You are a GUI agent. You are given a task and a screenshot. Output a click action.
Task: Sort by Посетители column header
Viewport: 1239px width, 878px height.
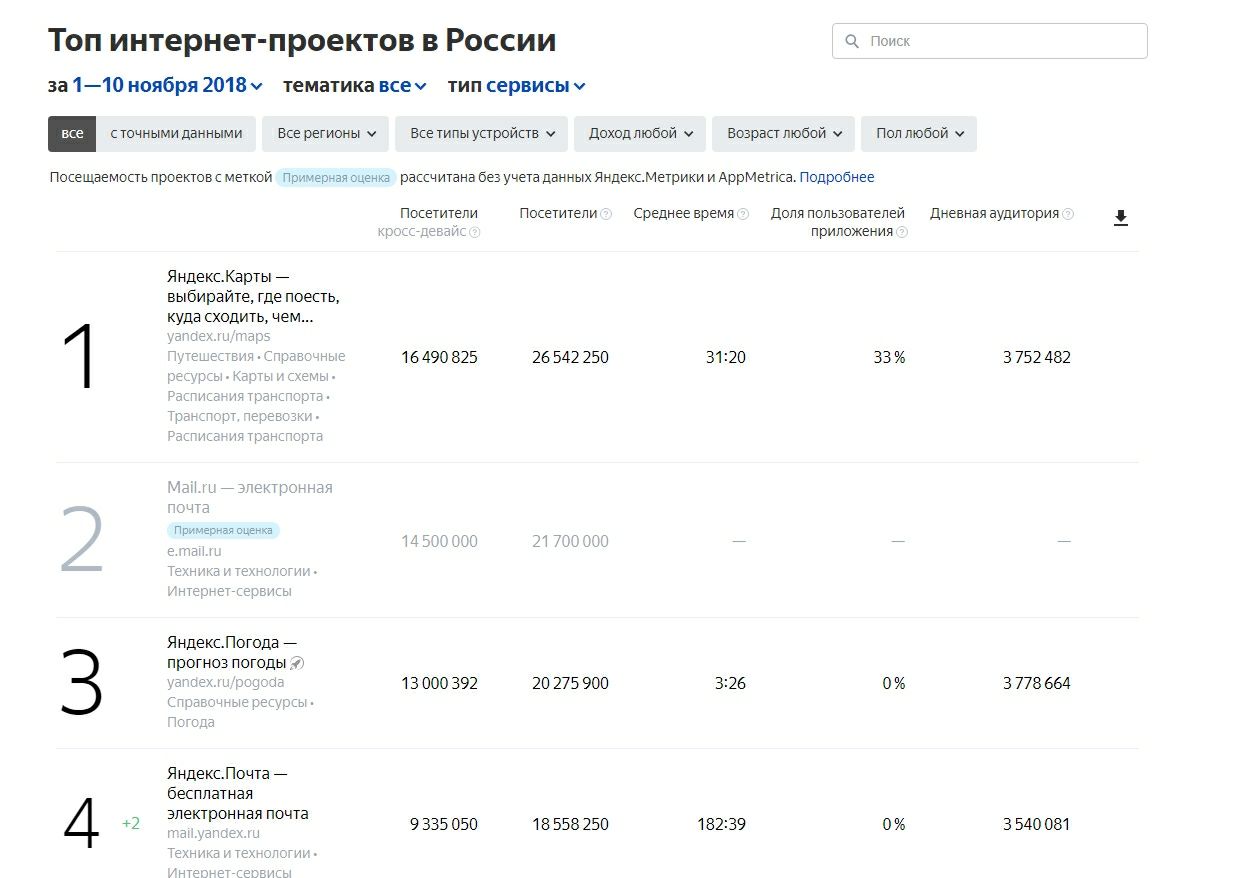point(558,214)
